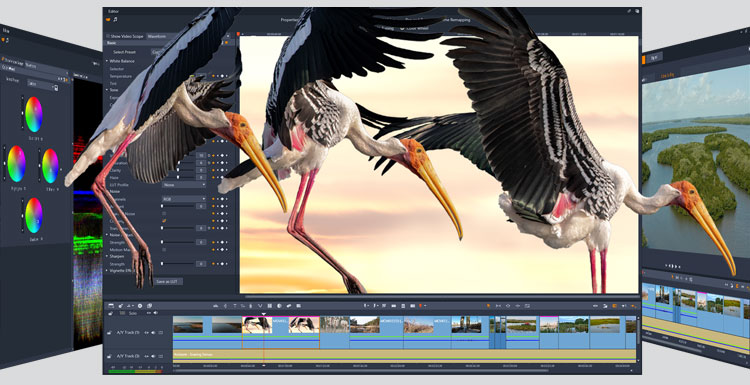Open the LUT Profile None dropdown

click(184, 184)
